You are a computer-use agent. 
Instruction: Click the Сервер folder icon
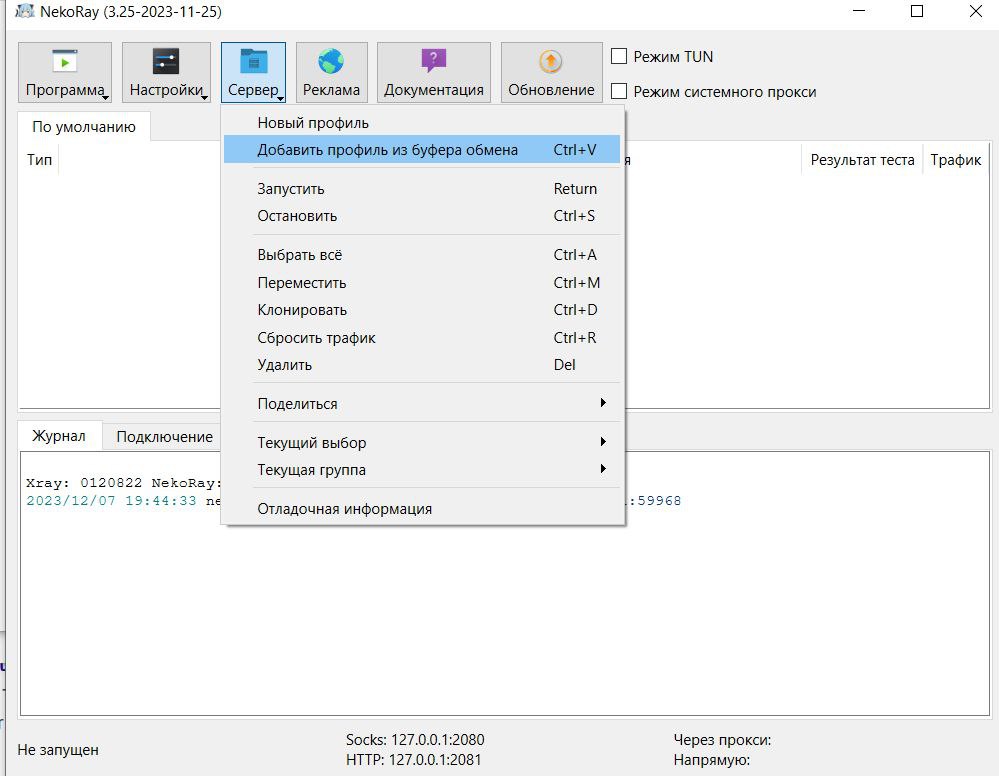point(254,62)
